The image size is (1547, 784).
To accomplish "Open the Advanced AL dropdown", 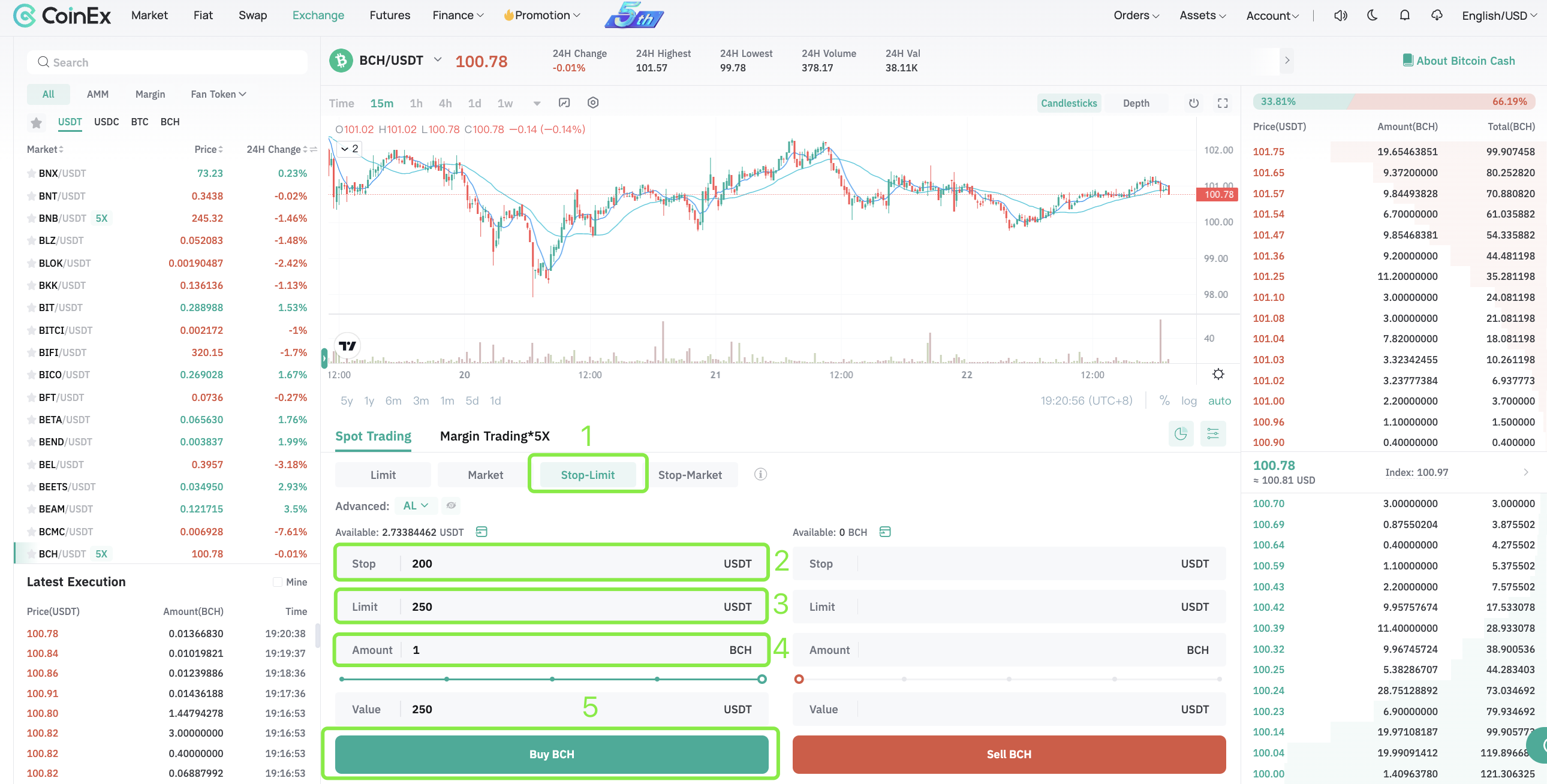I will pyautogui.click(x=416, y=506).
